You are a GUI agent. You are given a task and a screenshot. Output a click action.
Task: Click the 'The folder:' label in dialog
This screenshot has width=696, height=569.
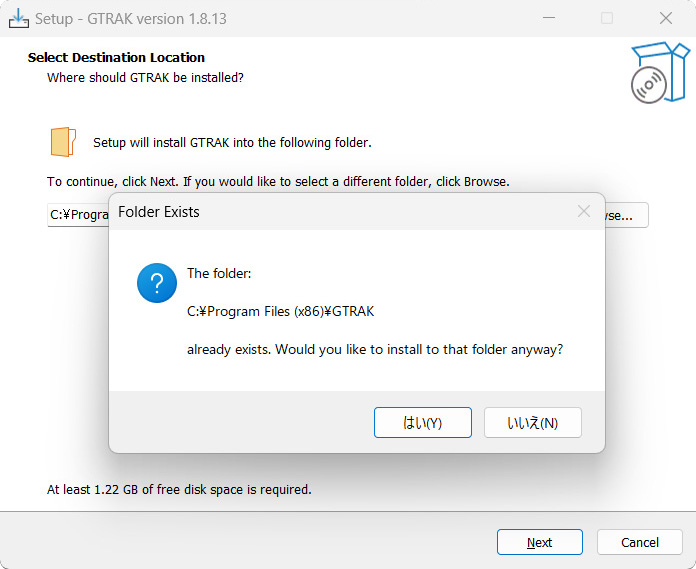[x=219, y=273]
